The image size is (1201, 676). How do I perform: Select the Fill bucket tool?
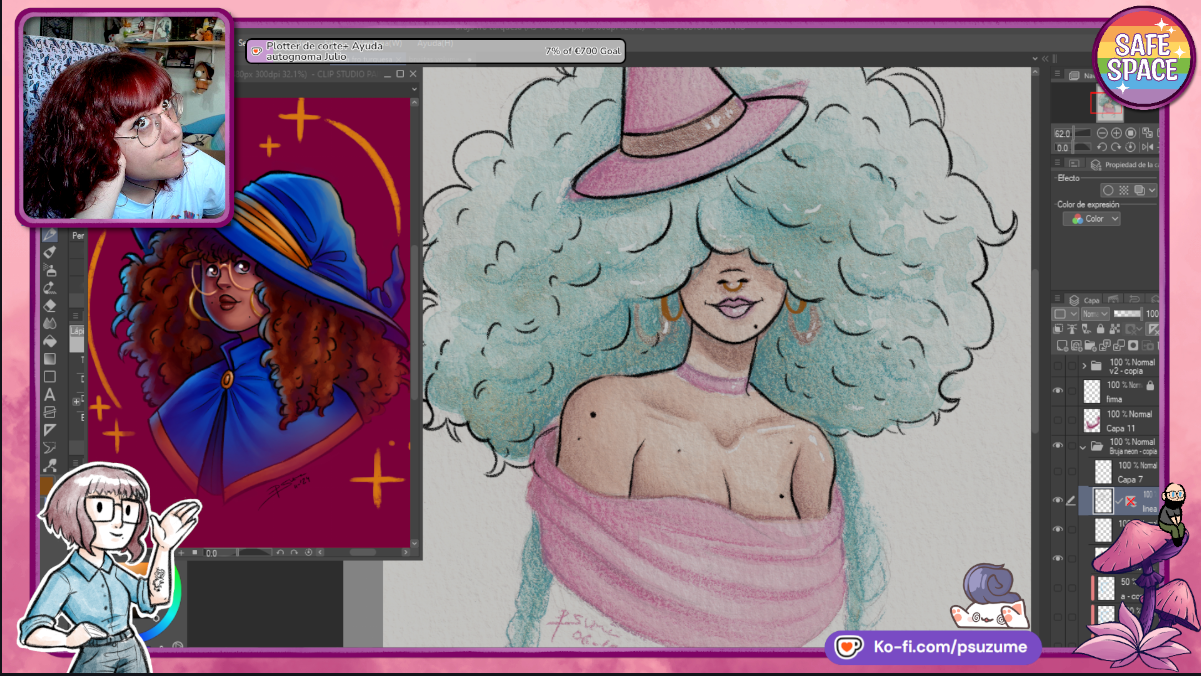(x=50, y=340)
